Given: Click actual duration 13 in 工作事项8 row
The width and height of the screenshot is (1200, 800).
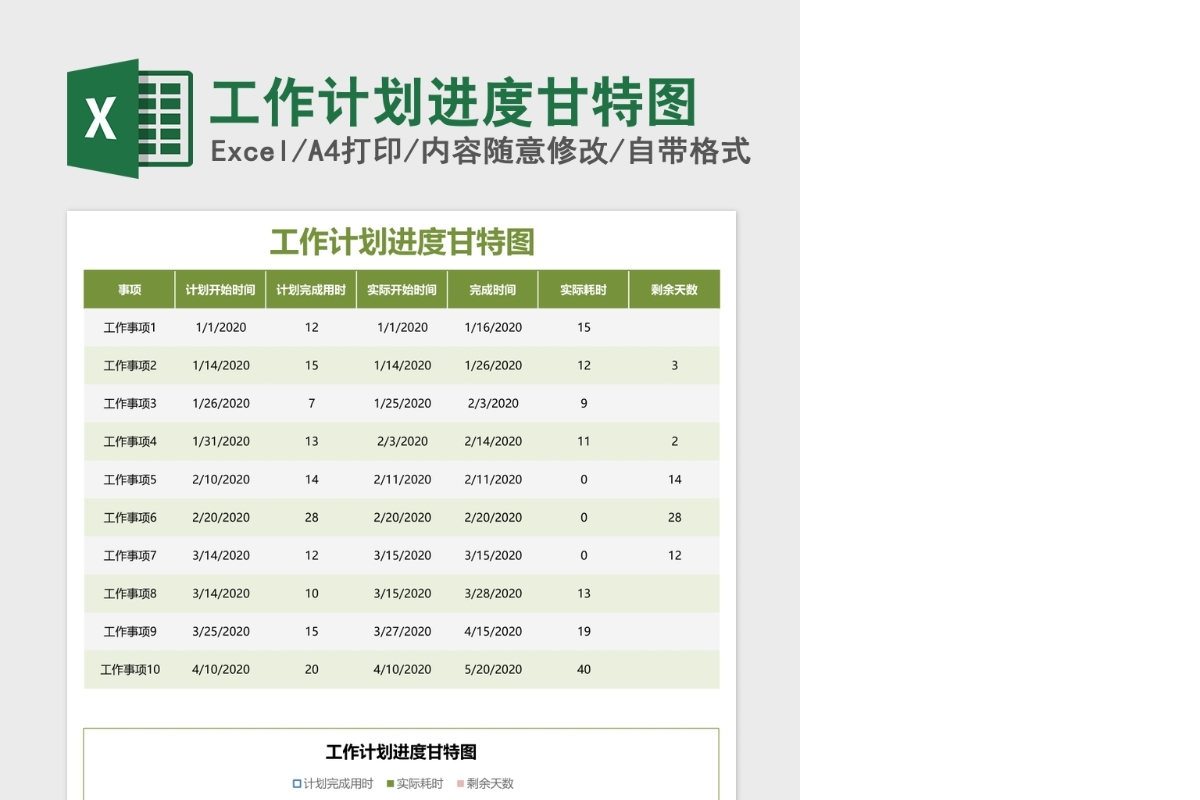Looking at the screenshot, I should point(584,593).
